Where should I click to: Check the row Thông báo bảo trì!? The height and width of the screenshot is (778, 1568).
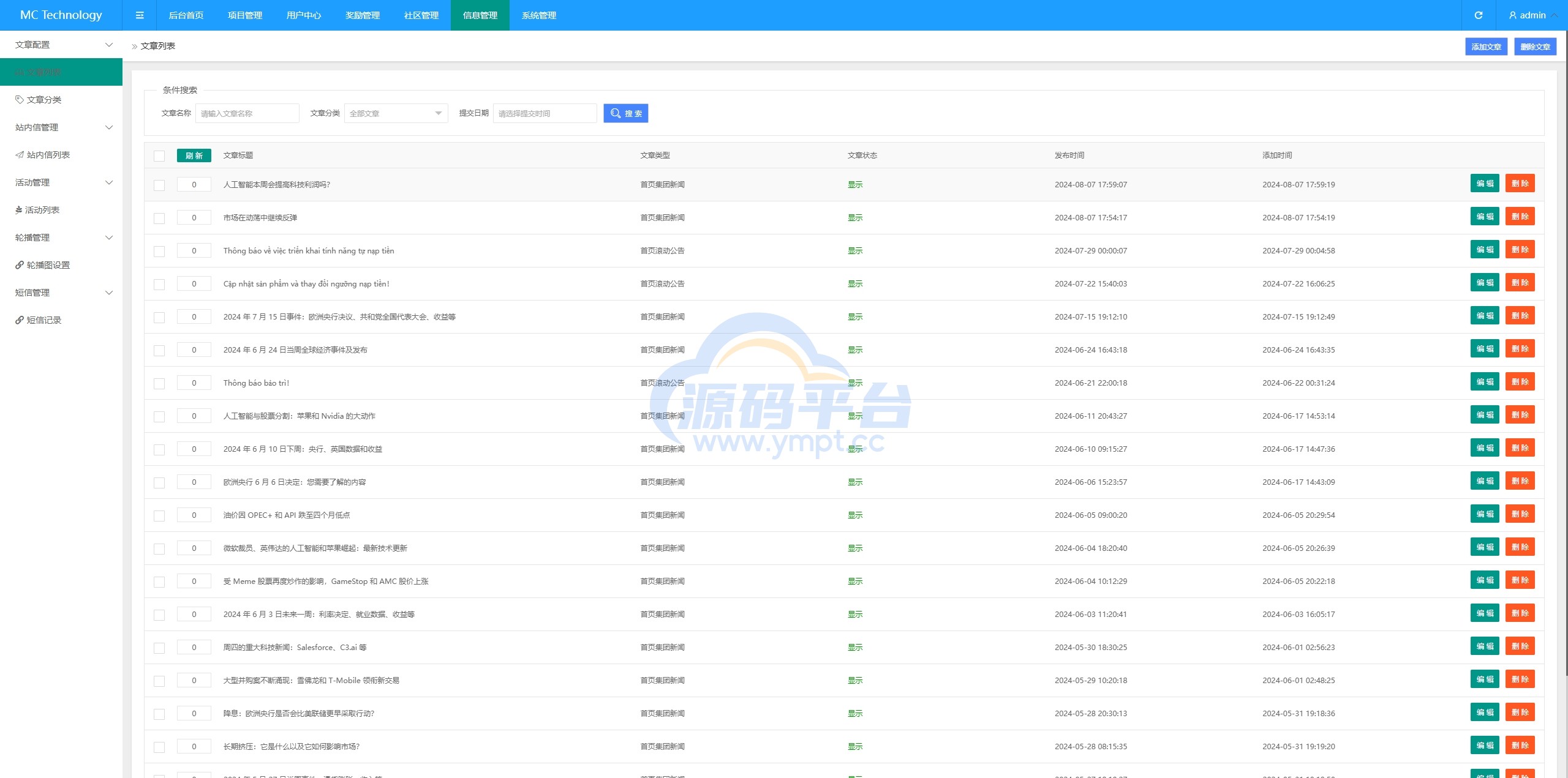[x=159, y=383]
